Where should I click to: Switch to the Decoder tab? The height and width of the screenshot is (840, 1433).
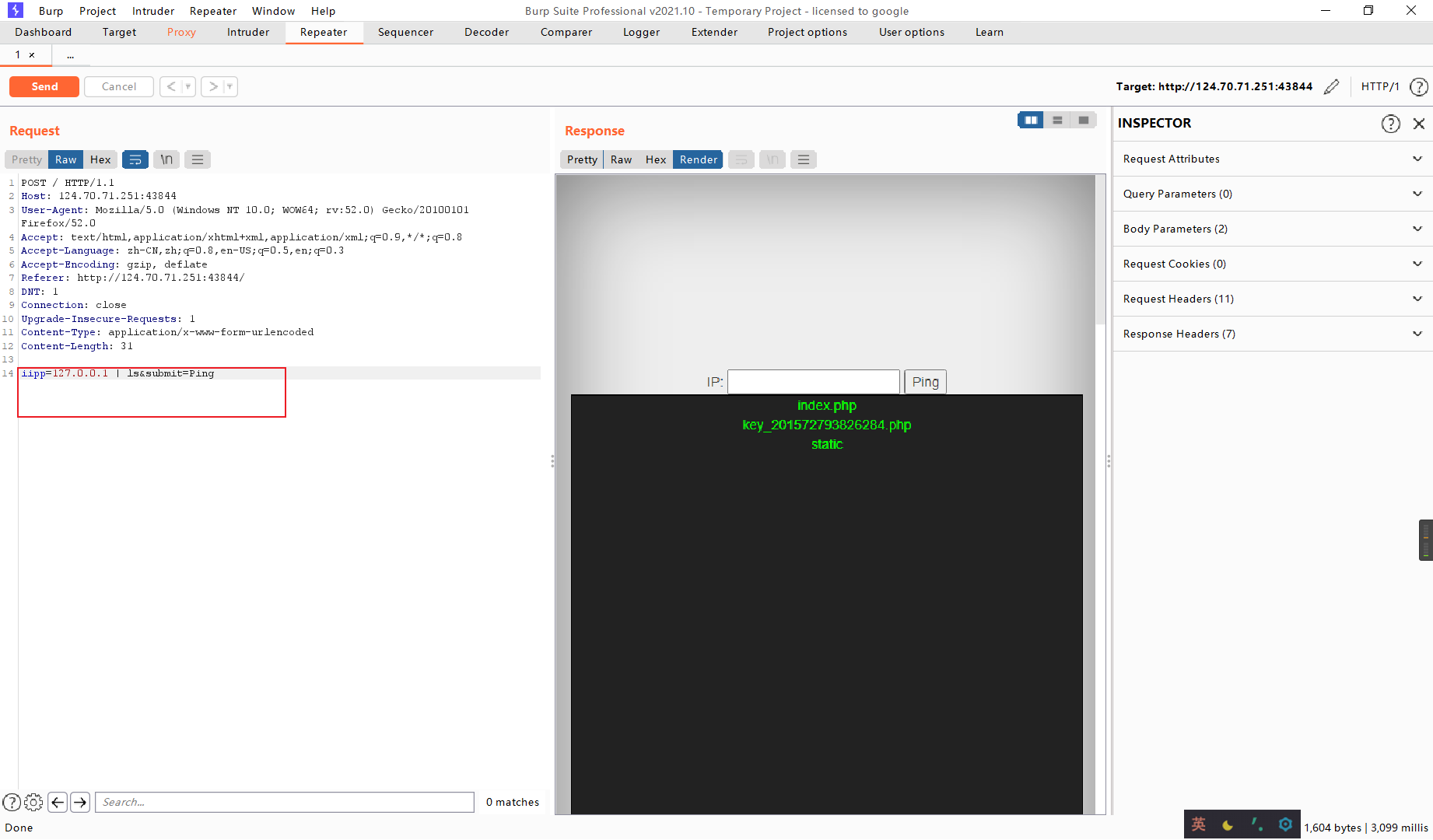486,32
